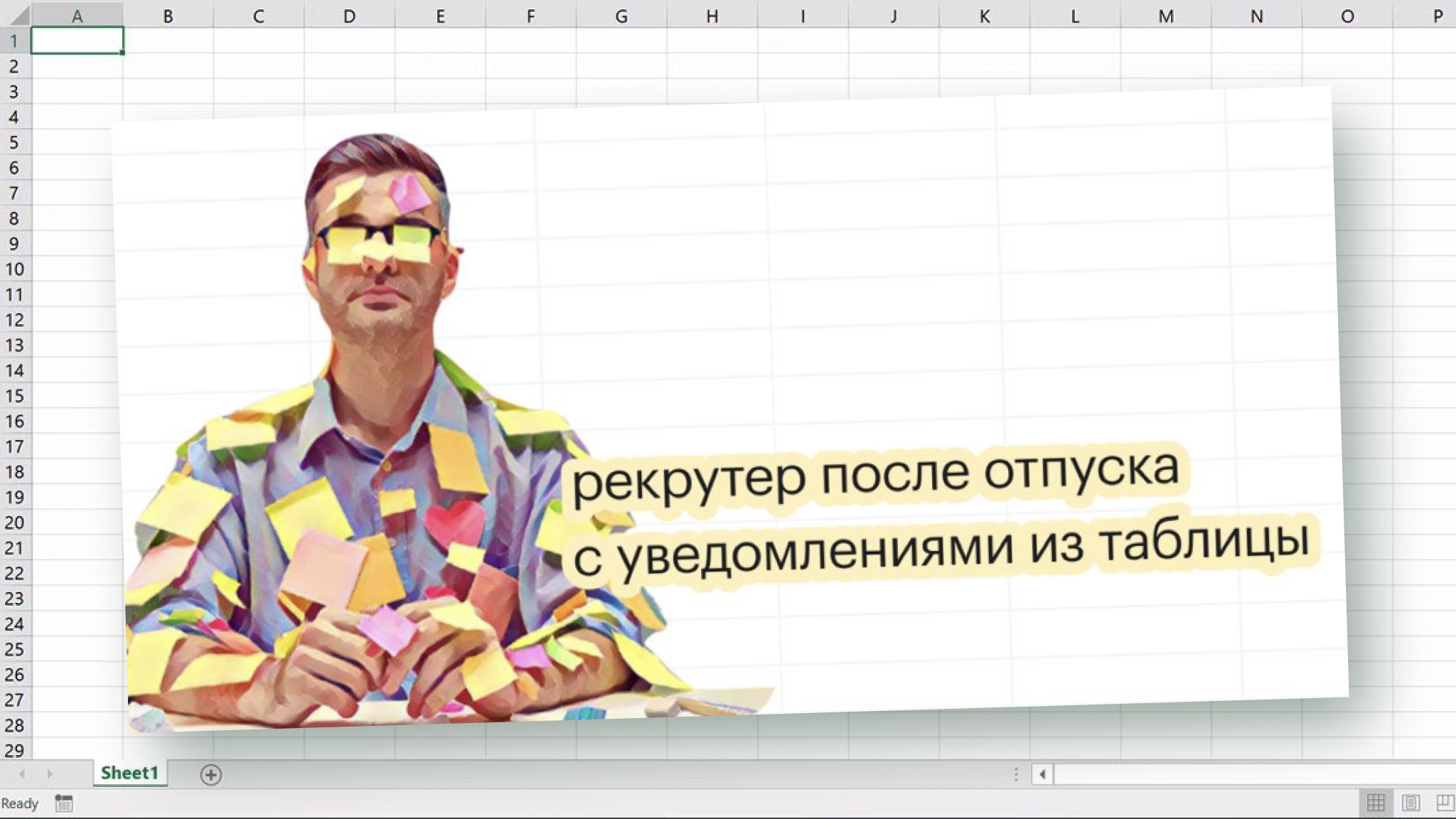The height and width of the screenshot is (819, 1456).
Task: Select row 10 header
Action: [14, 269]
